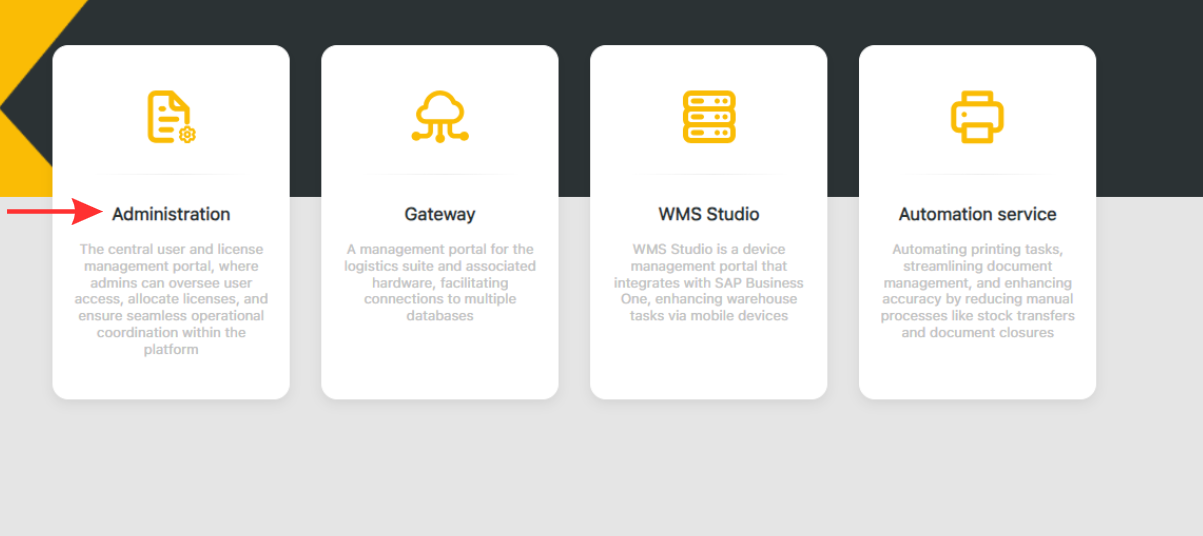Click the Gateway description about logistics suite
1203x536 pixels.
click(440, 282)
